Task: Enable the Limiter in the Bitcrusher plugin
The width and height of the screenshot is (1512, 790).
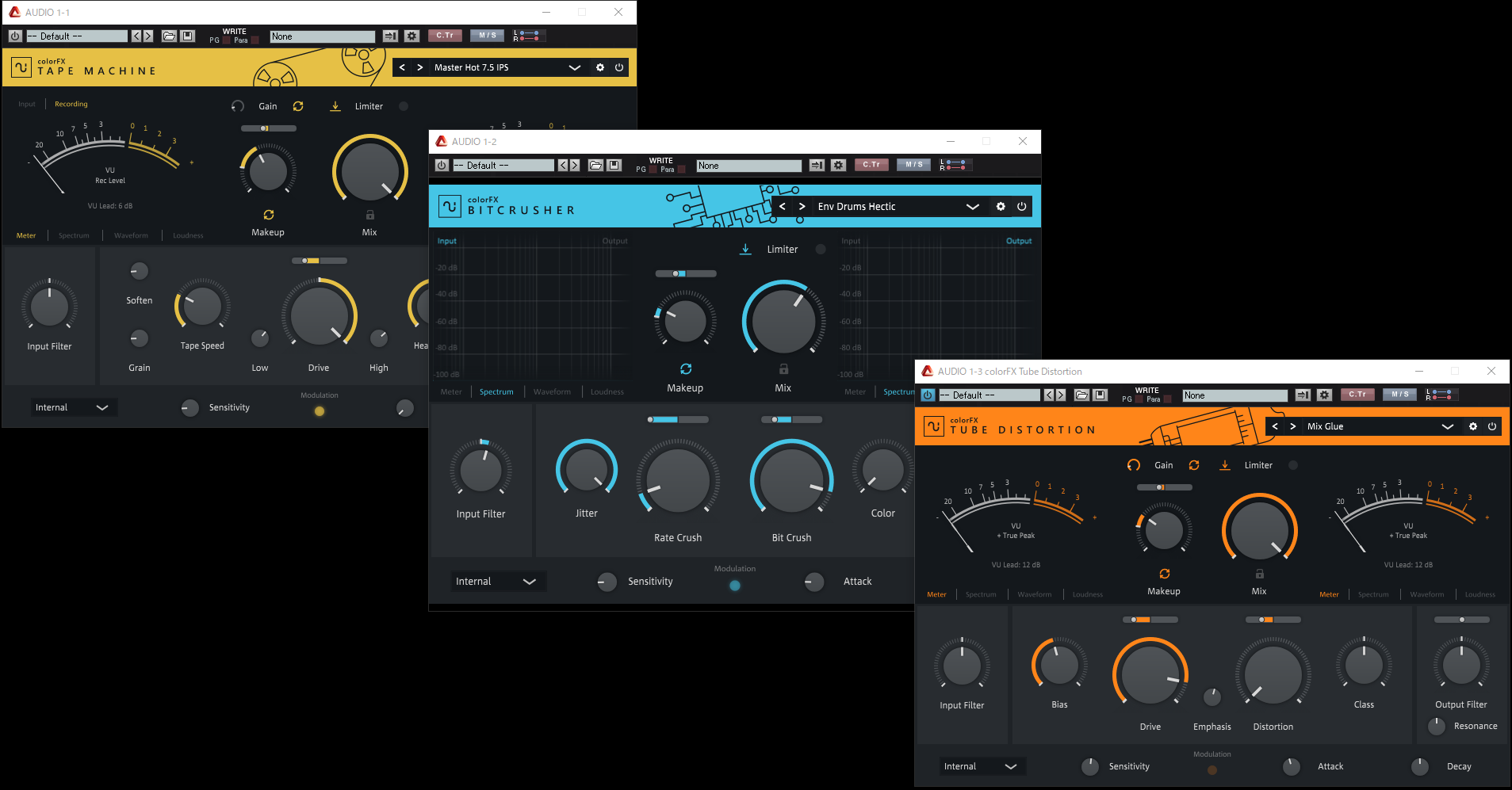Action: pos(821,250)
